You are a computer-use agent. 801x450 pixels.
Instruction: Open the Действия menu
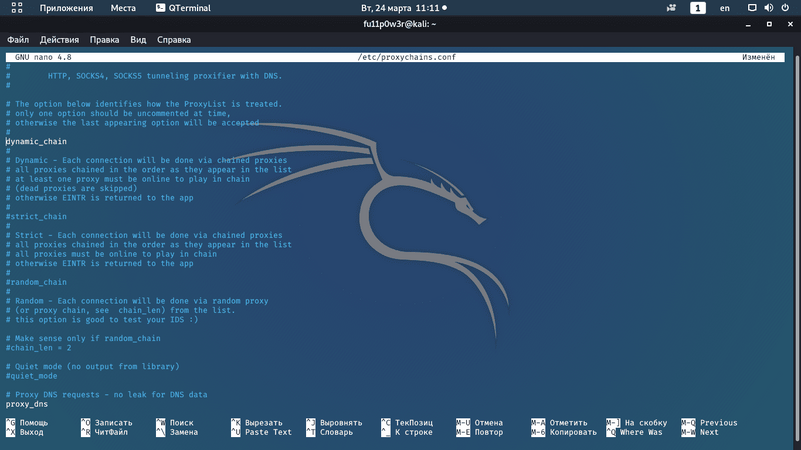[x=59, y=40]
